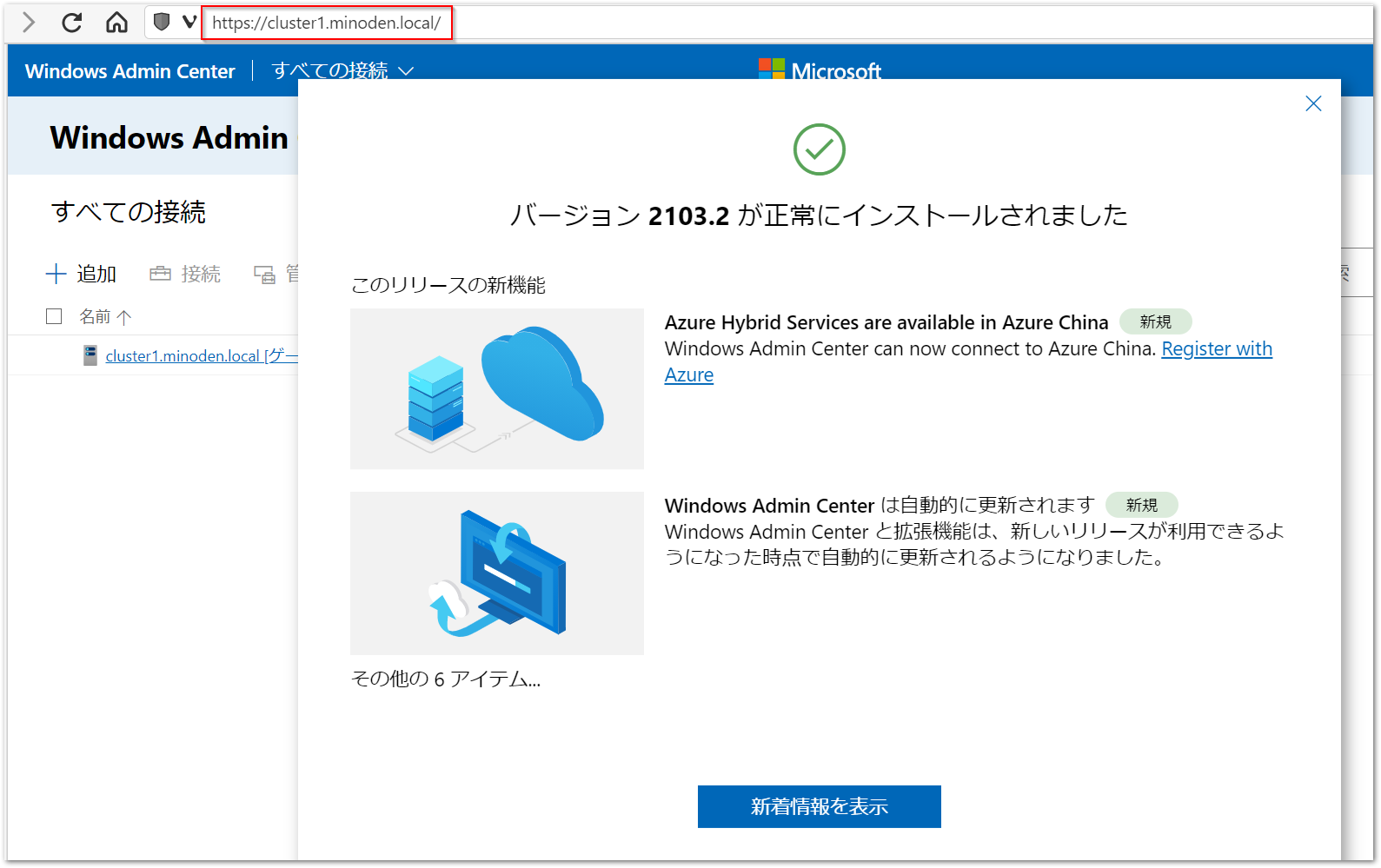Click the Vivaldi V icon in address bar
This screenshot has width=1381, height=868.
pos(189,22)
